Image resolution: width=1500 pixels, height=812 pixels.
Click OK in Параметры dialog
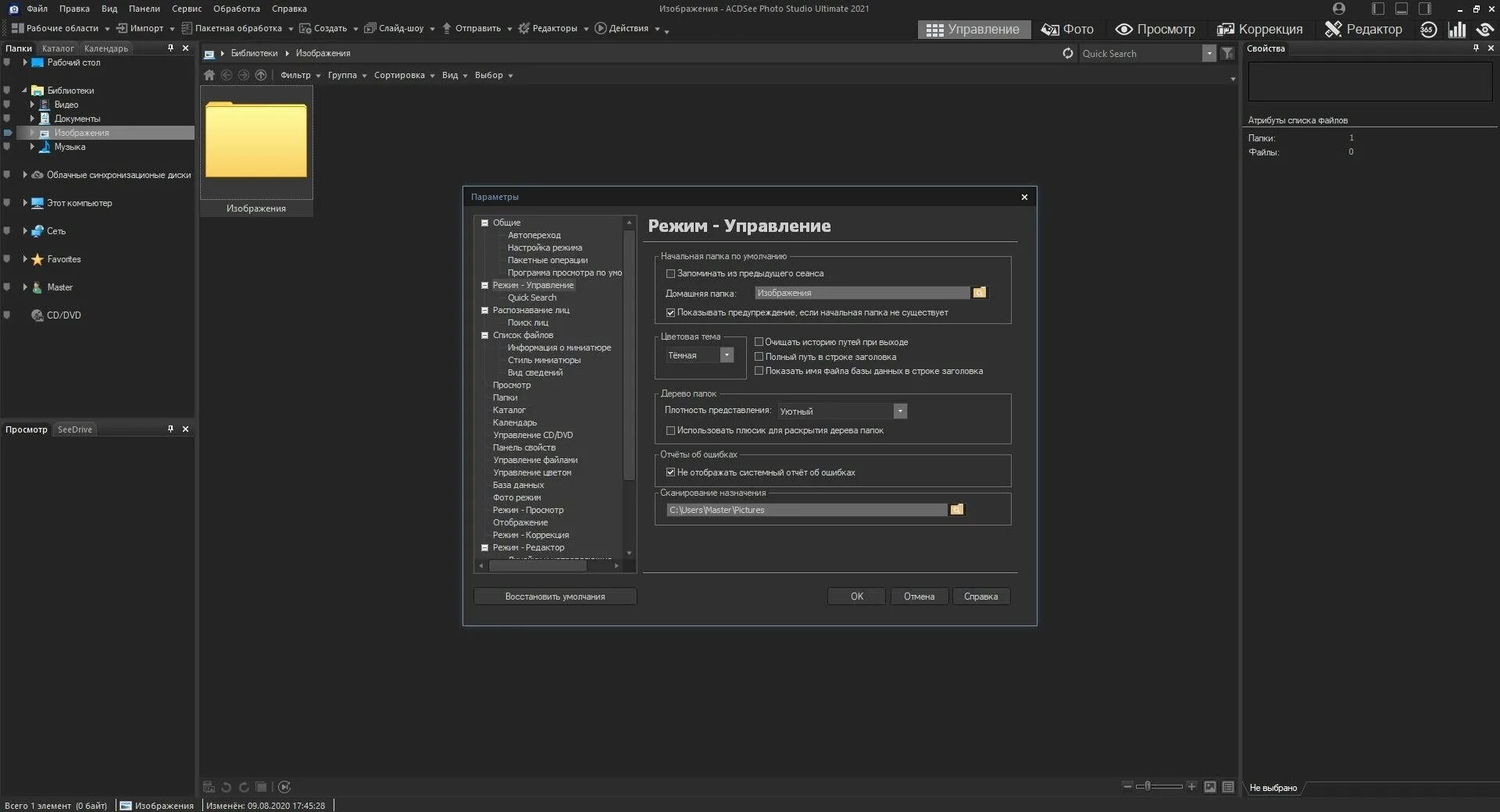click(x=856, y=597)
